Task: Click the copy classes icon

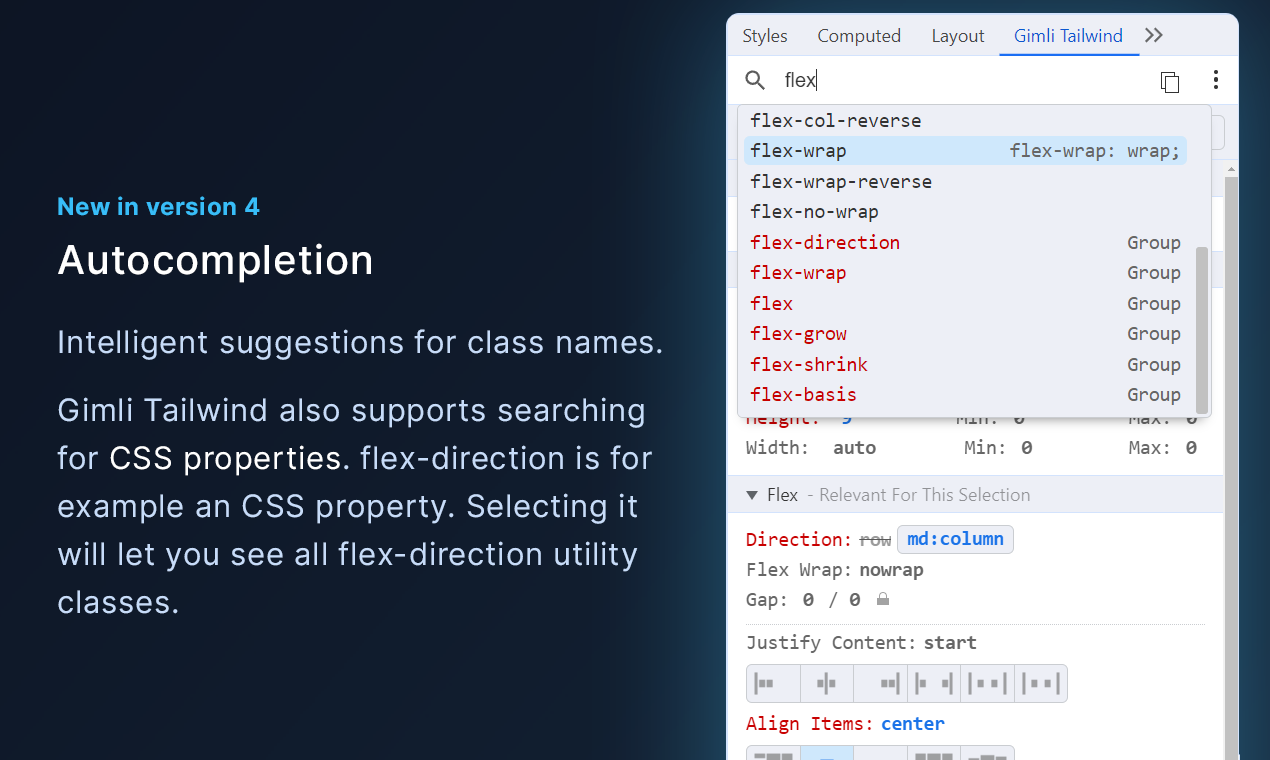Action: click(1170, 81)
